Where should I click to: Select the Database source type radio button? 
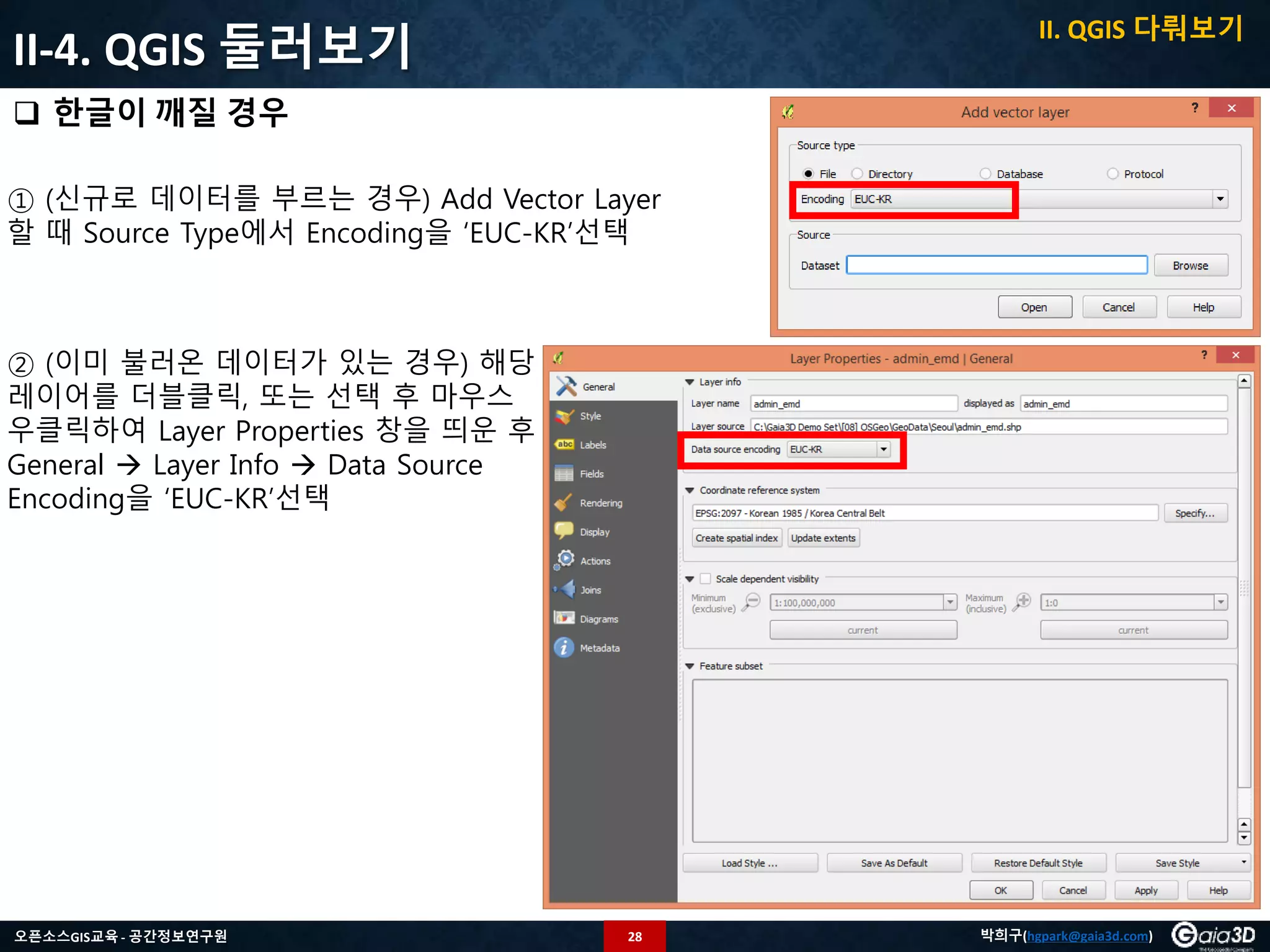tap(985, 174)
